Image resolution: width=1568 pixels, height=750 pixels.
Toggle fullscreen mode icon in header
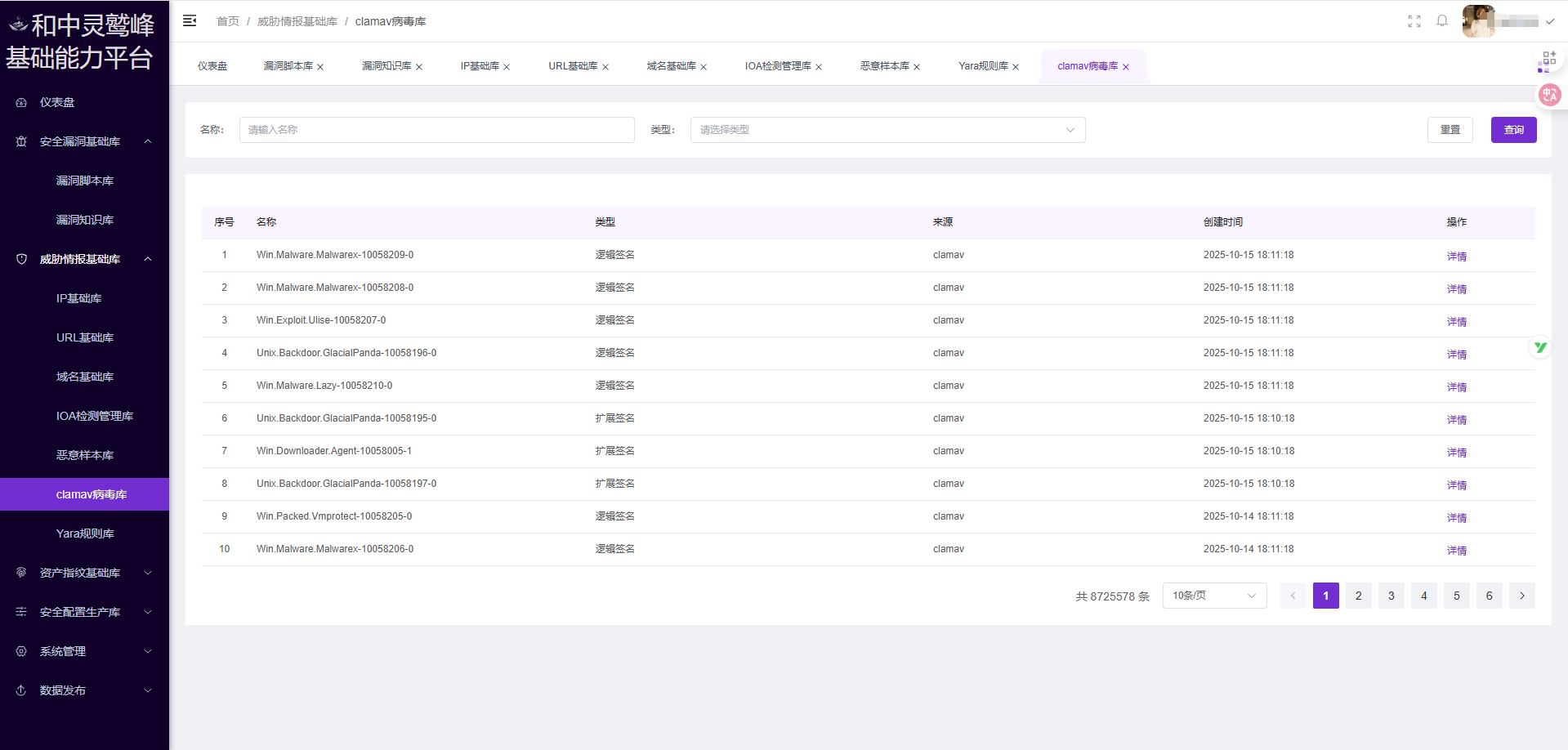[x=1414, y=21]
